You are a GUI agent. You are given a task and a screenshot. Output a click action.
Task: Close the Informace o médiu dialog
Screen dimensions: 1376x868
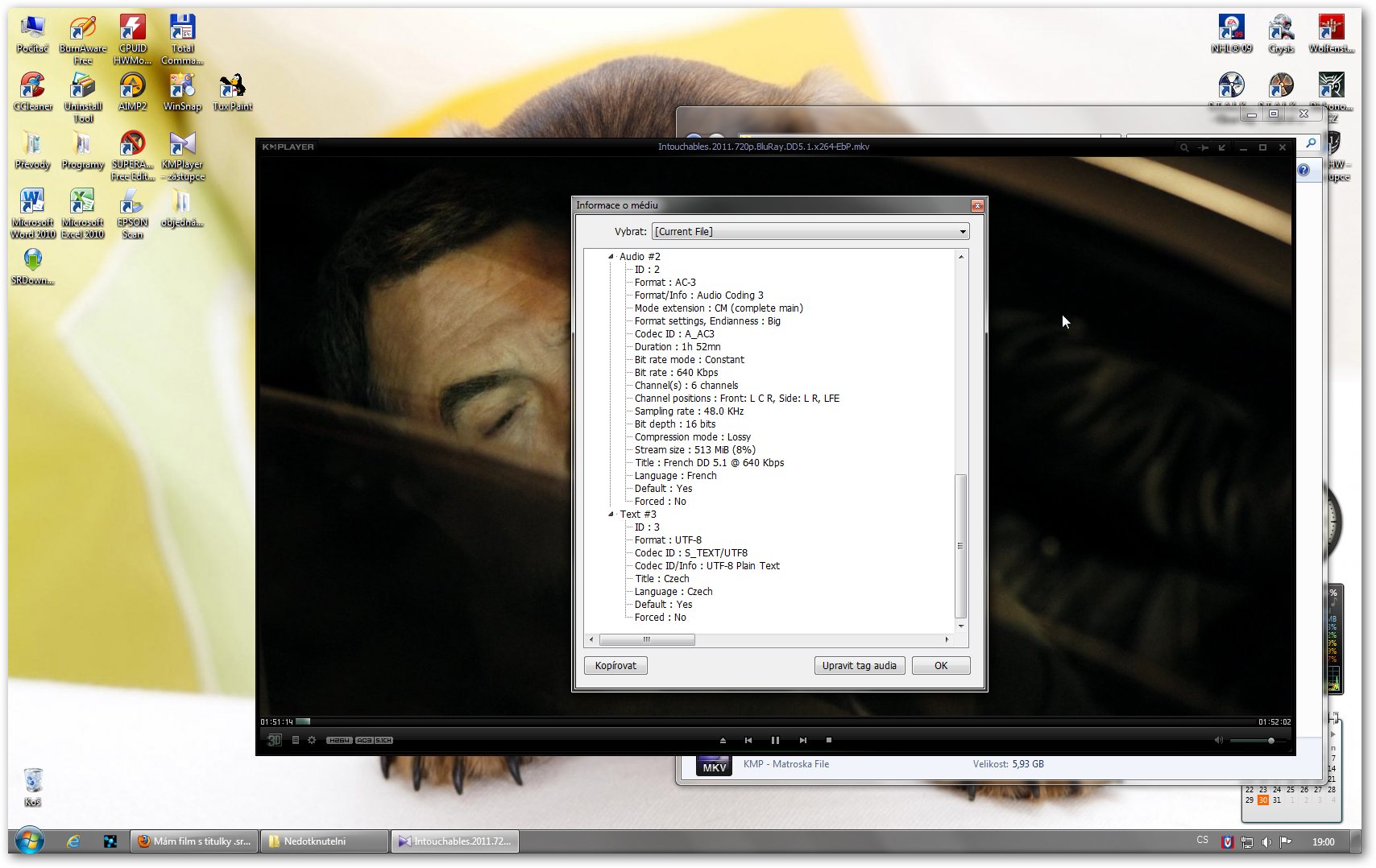click(977, 205)
